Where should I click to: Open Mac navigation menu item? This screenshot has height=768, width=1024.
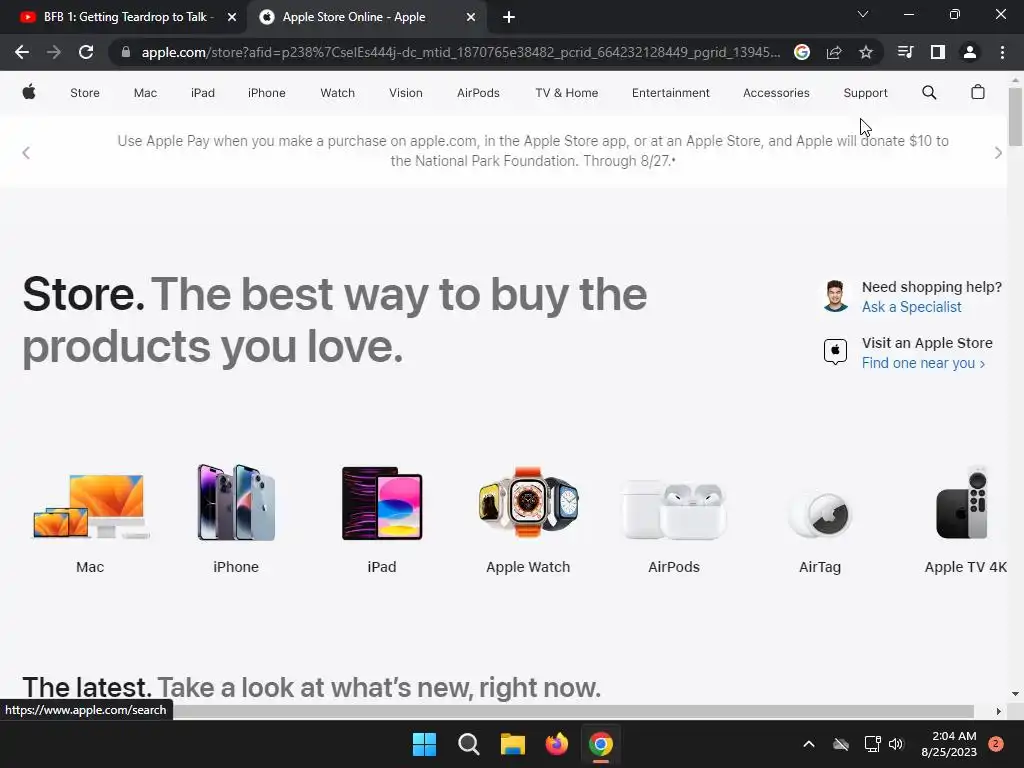(145, 93)
